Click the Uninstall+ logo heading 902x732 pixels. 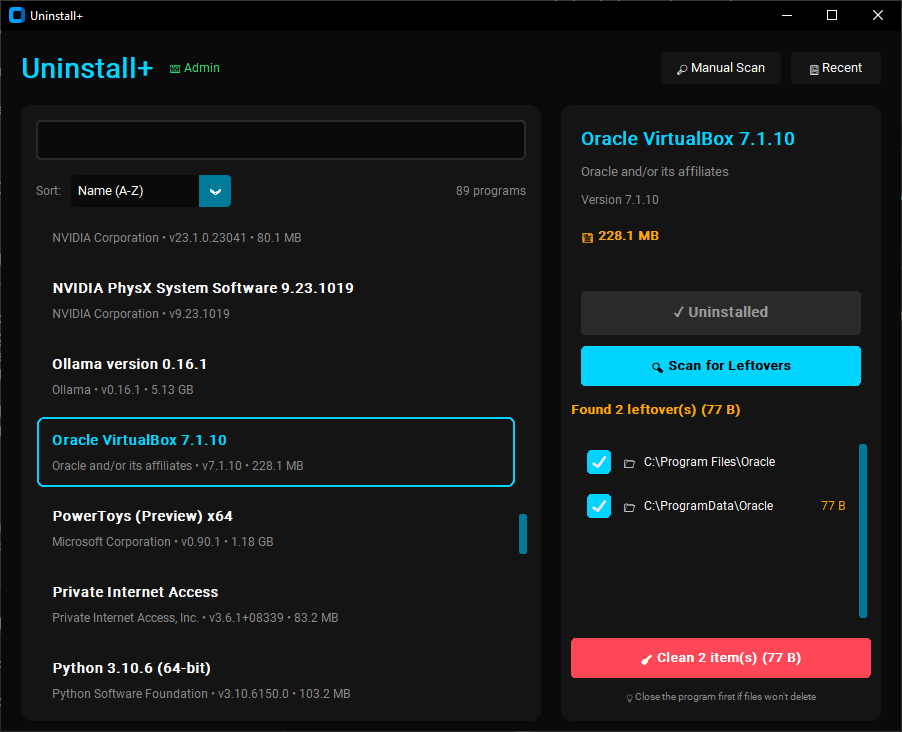pos(87,68)
